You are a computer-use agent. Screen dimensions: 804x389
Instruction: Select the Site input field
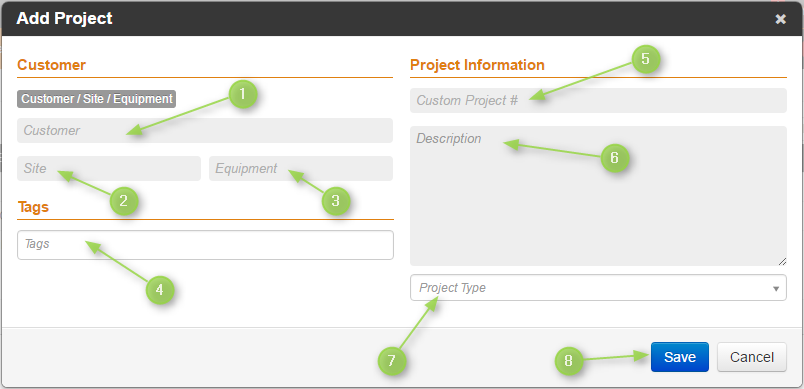pyautogui.click(x=109, y=168)
